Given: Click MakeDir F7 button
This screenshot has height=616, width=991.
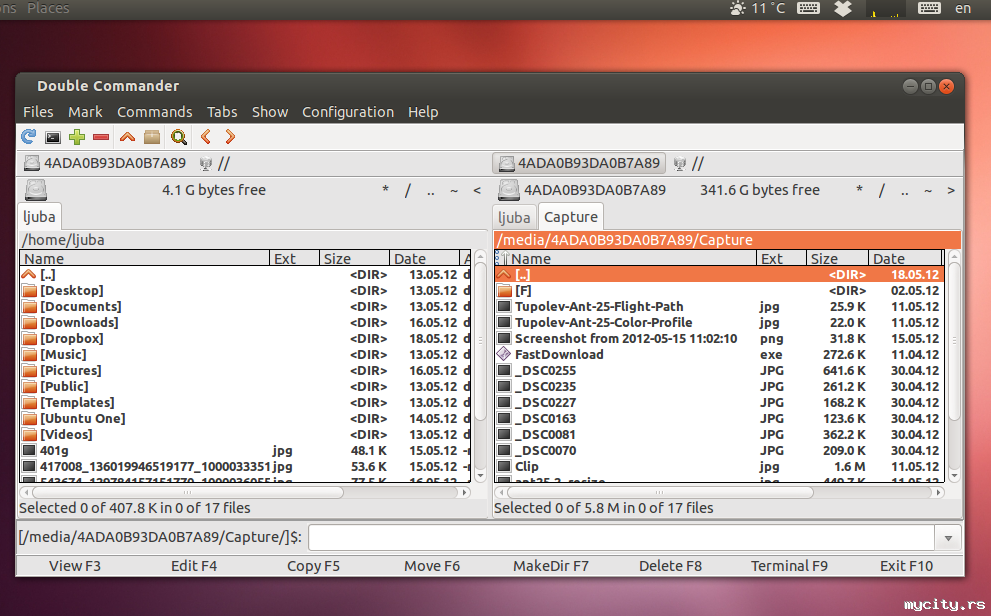Looking at the screenshot, I should [x=550, y=565].
